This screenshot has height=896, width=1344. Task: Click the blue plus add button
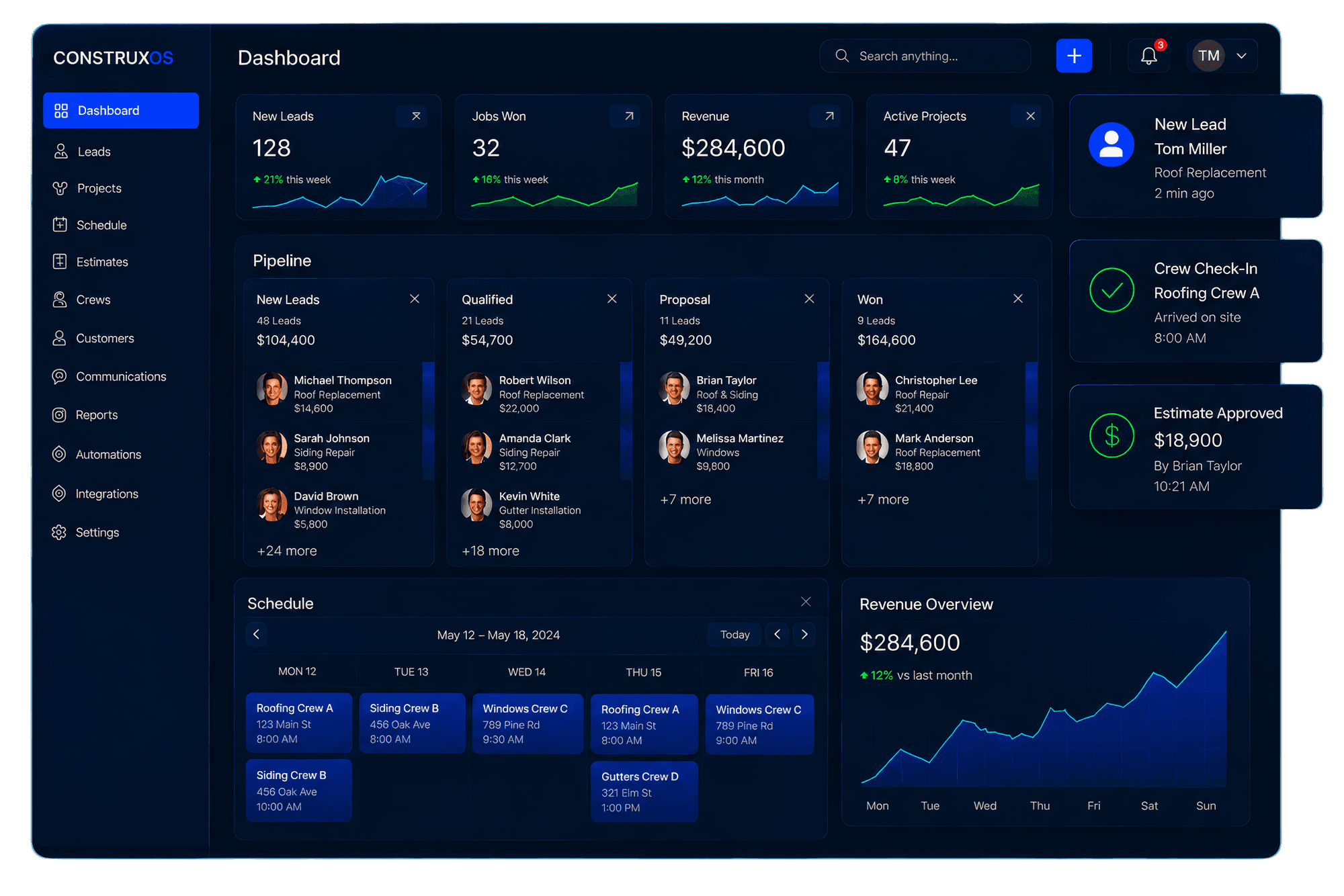[x=1074, y=56]
